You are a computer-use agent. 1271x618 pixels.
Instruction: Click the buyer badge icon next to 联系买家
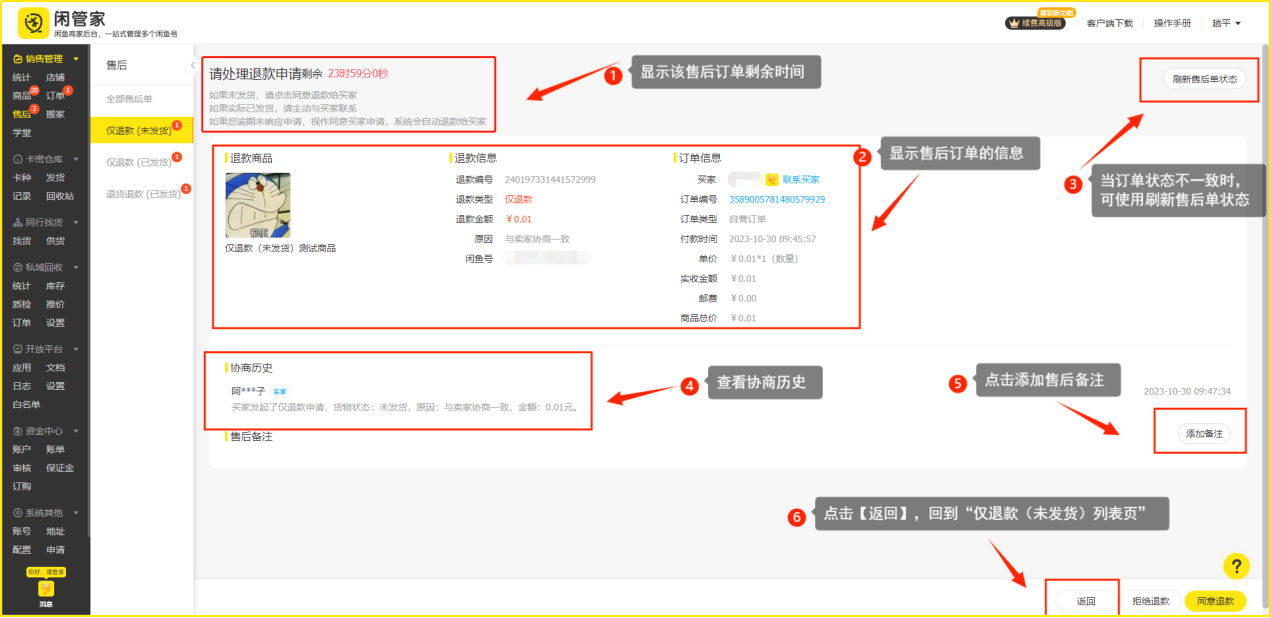(771, 180)
